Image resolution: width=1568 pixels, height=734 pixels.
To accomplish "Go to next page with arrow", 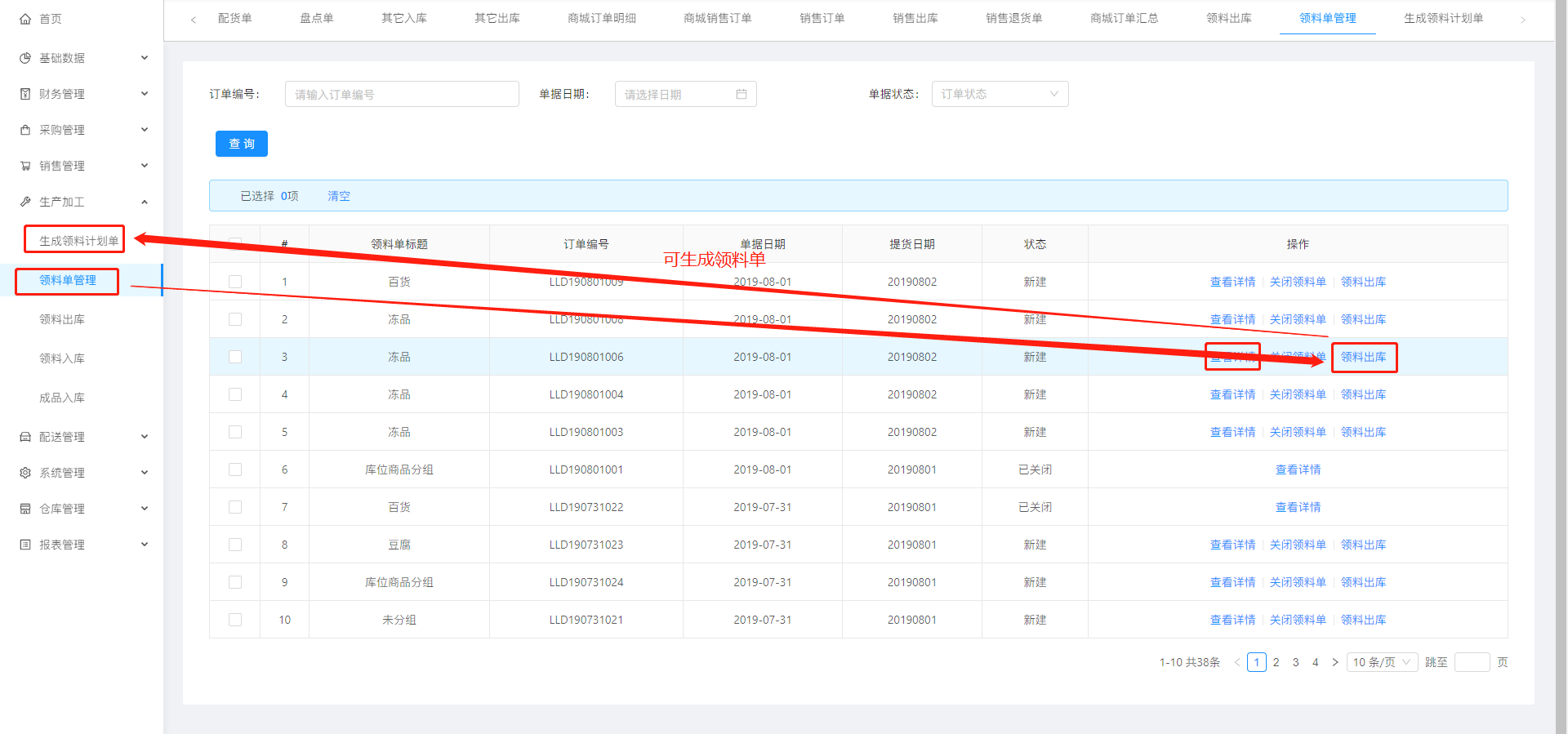I will 1335,662.
